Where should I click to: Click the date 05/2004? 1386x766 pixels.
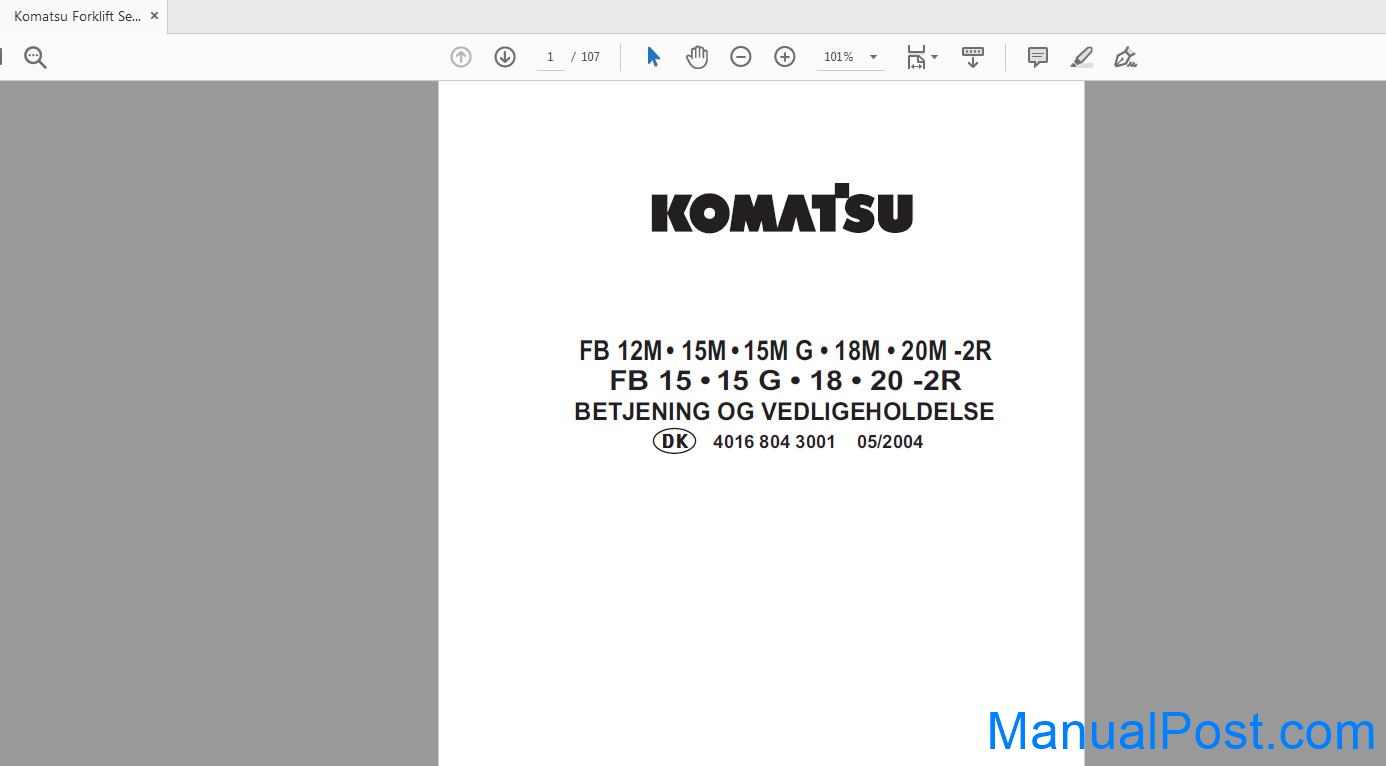pyautogui.click(x=890, y=442)
